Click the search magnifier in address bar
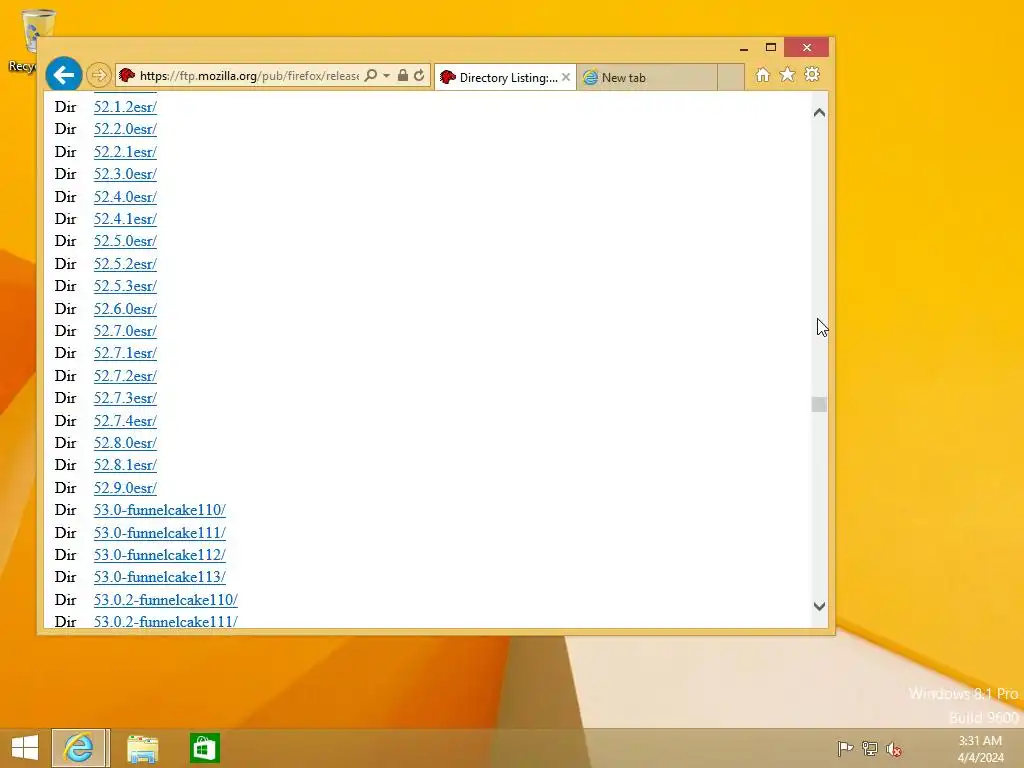This screenshot has width=1024, height=768. tap(371, 76)
